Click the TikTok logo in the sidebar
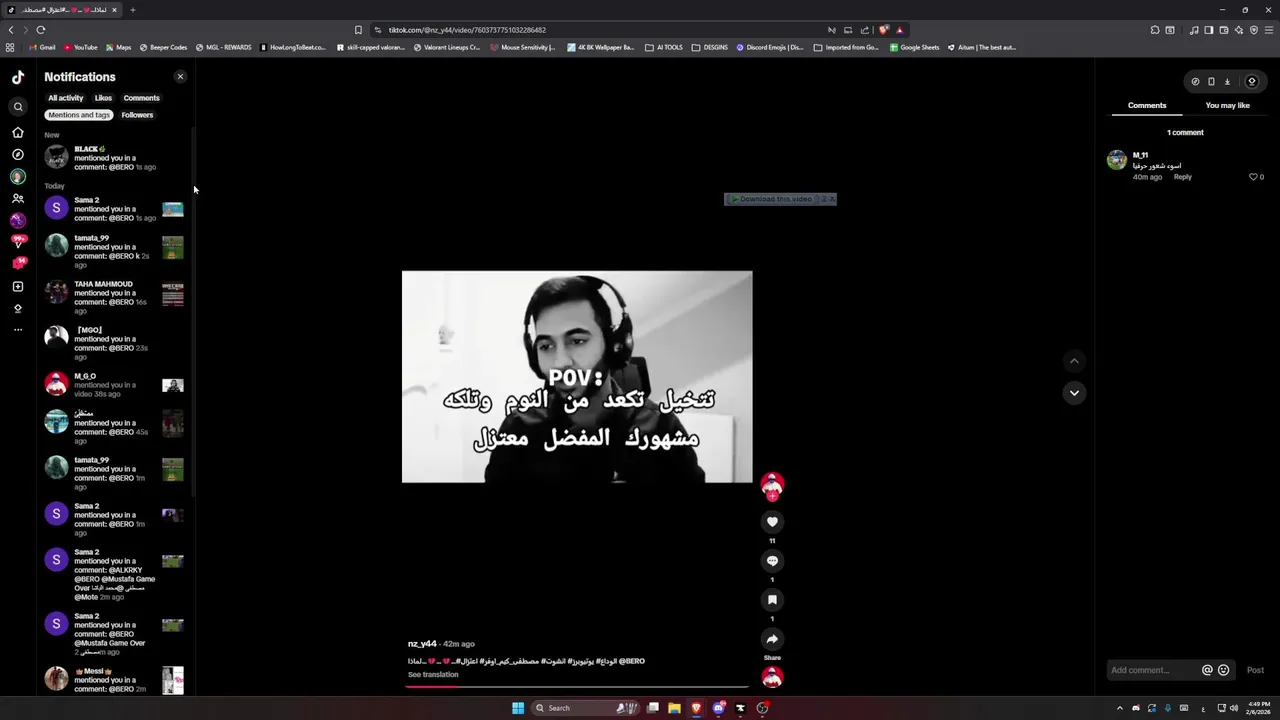Image resolution: width=1280 pixels, height=720 pixels. pos(18,77)
